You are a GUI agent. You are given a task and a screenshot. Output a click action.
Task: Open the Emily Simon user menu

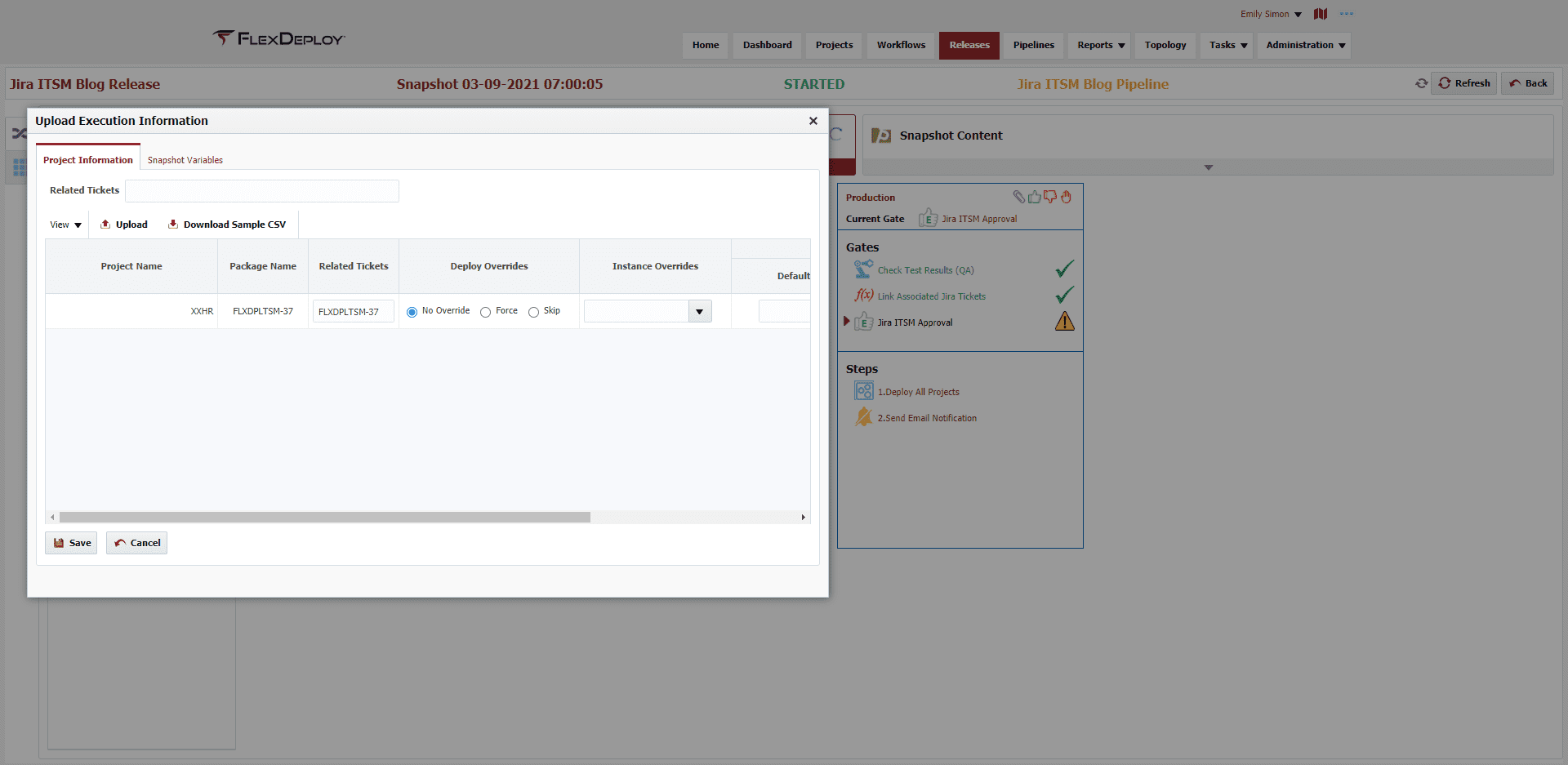coord(1271,14)
